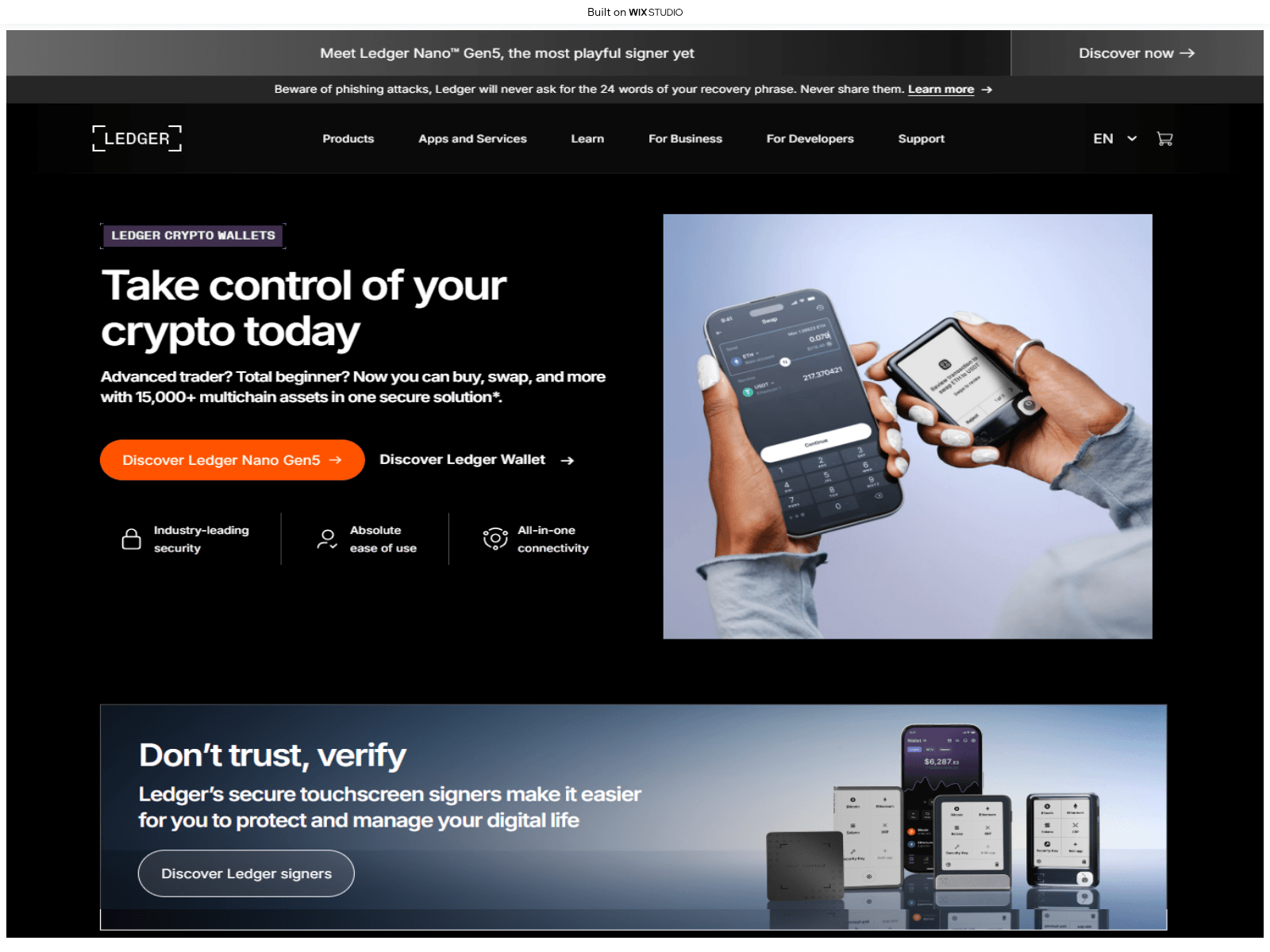Click the hero image of phone and signer

(x=907, y=426)
